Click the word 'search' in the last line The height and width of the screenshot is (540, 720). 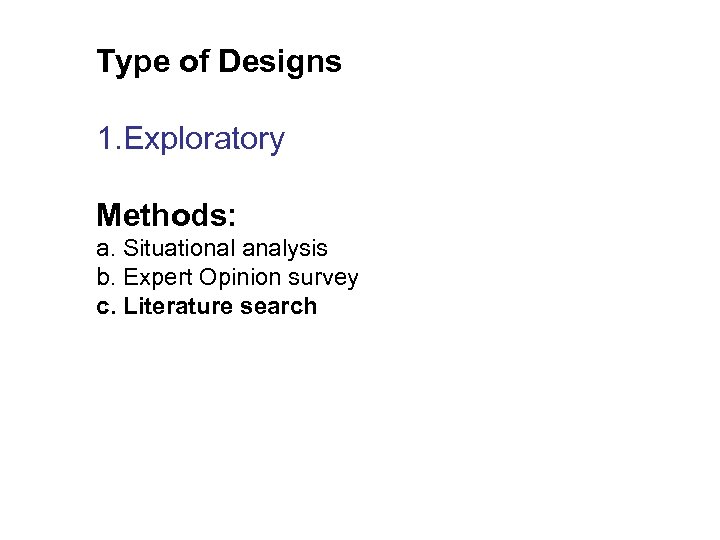point(278,306)
